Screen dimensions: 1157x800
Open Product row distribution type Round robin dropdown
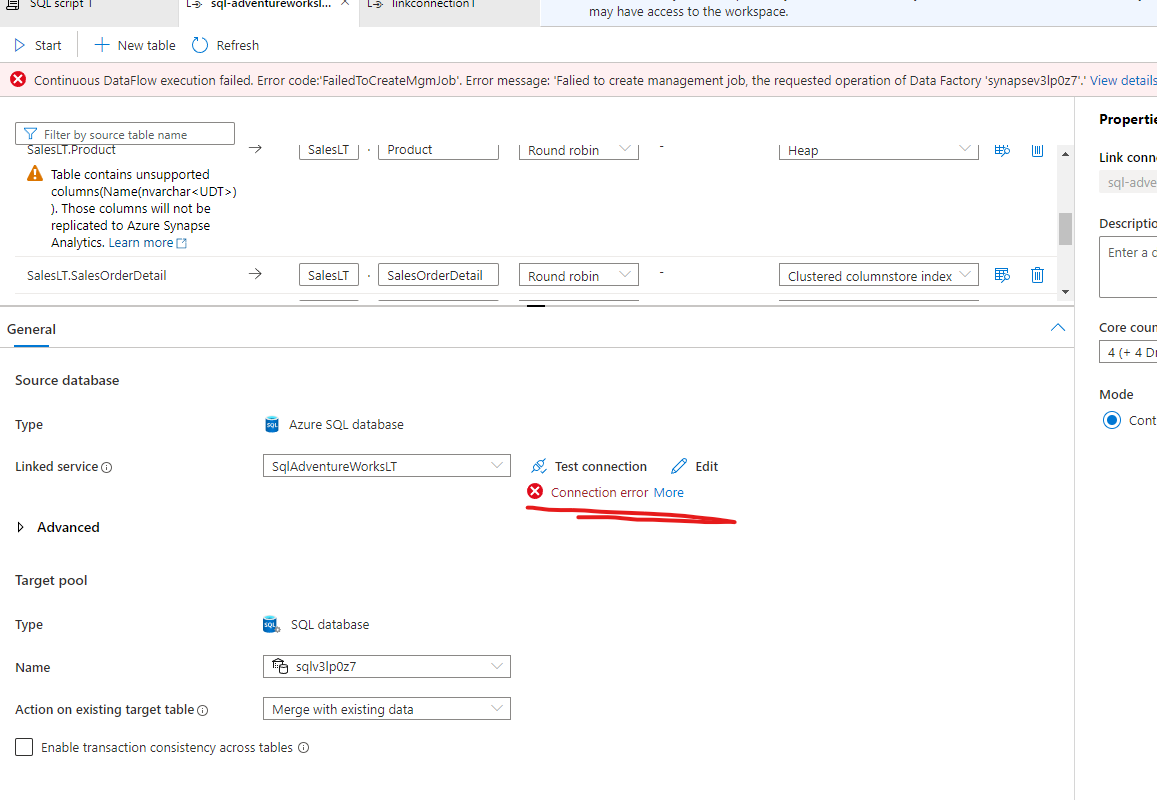coord(578,150)
